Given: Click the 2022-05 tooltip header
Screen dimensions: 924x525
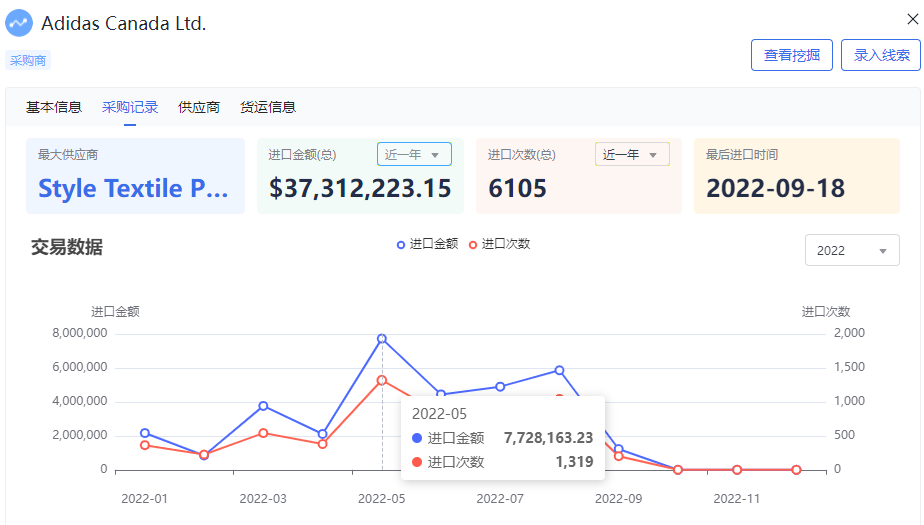Looking at the screenshot, I should pos(439,414).
